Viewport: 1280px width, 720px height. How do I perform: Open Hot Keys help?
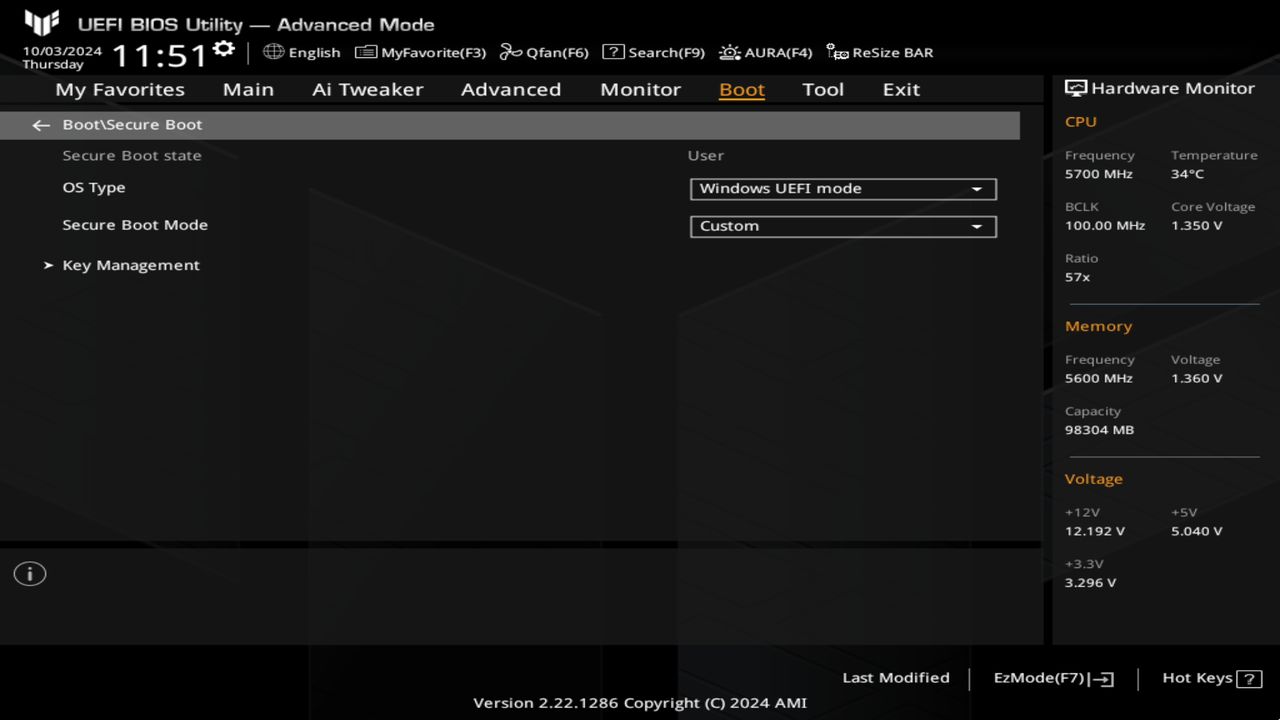1212,678
